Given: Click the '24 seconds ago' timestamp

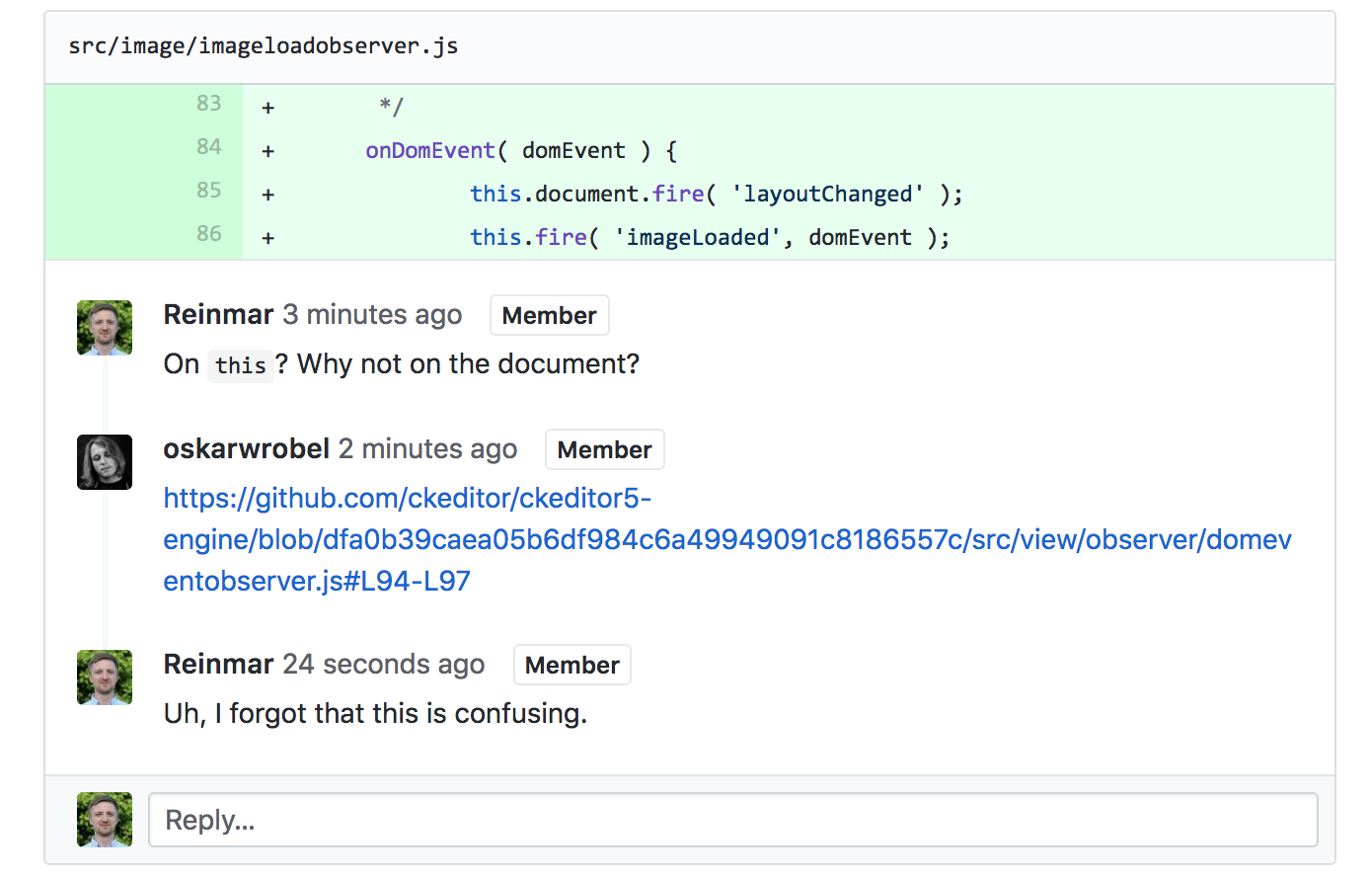Looking at the screenshot, I should (x=383, y=665).
